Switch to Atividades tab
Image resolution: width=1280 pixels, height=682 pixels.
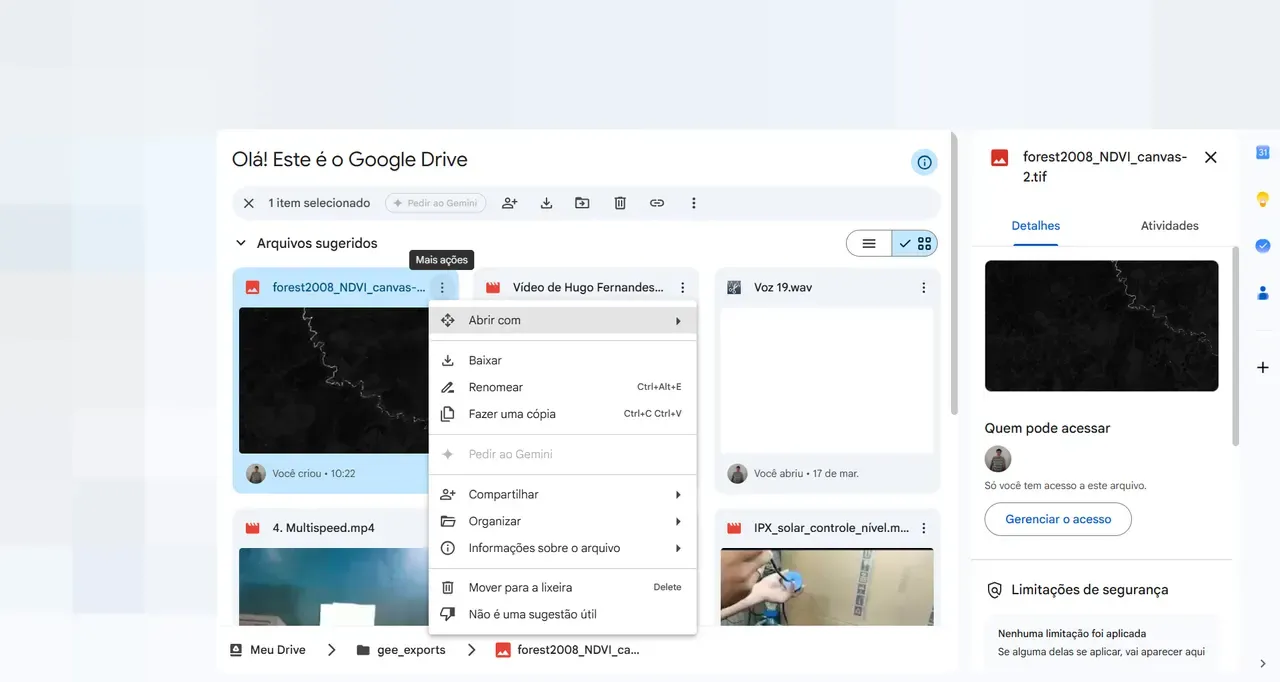point(1170,226)
